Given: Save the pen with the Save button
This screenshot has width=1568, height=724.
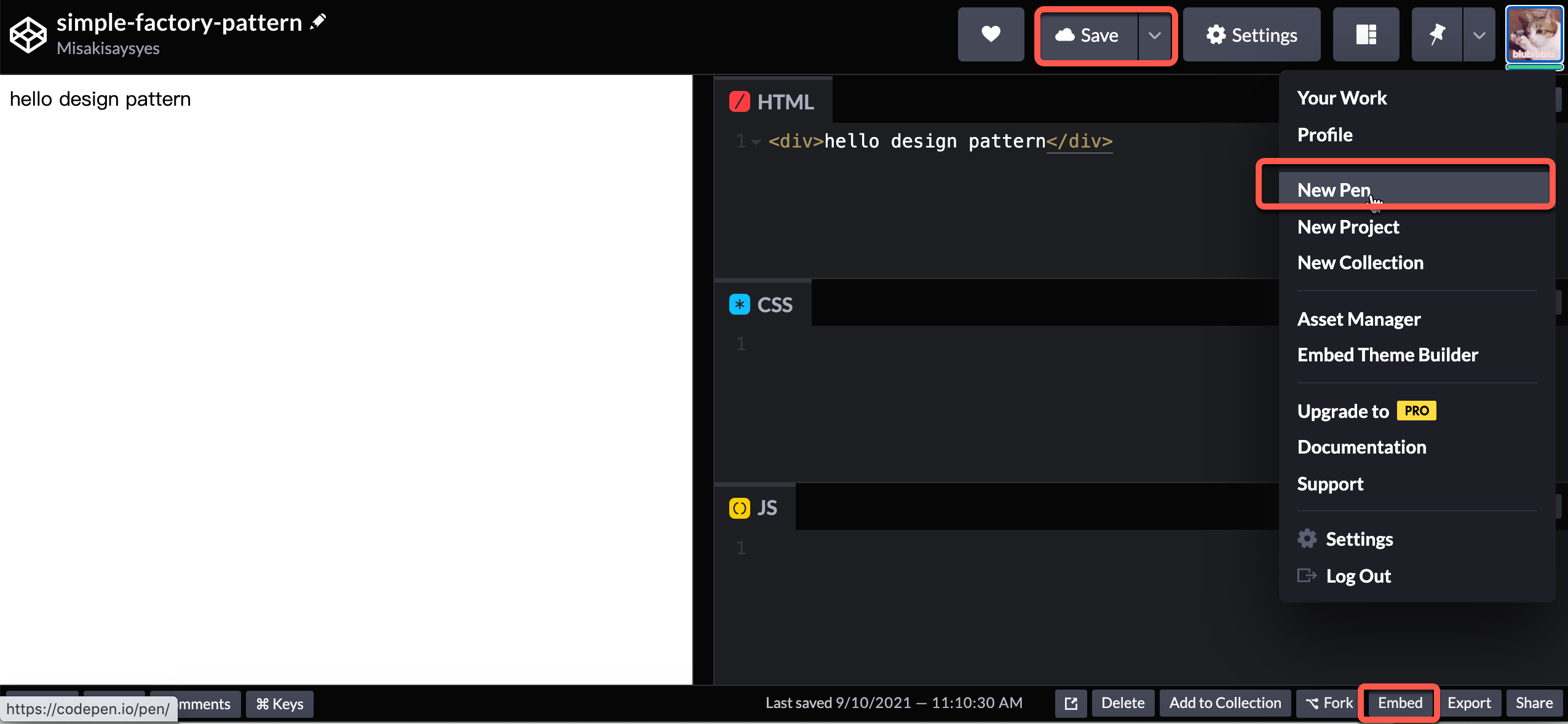Looking at the screenshot, I should [x=1089, y=35].
